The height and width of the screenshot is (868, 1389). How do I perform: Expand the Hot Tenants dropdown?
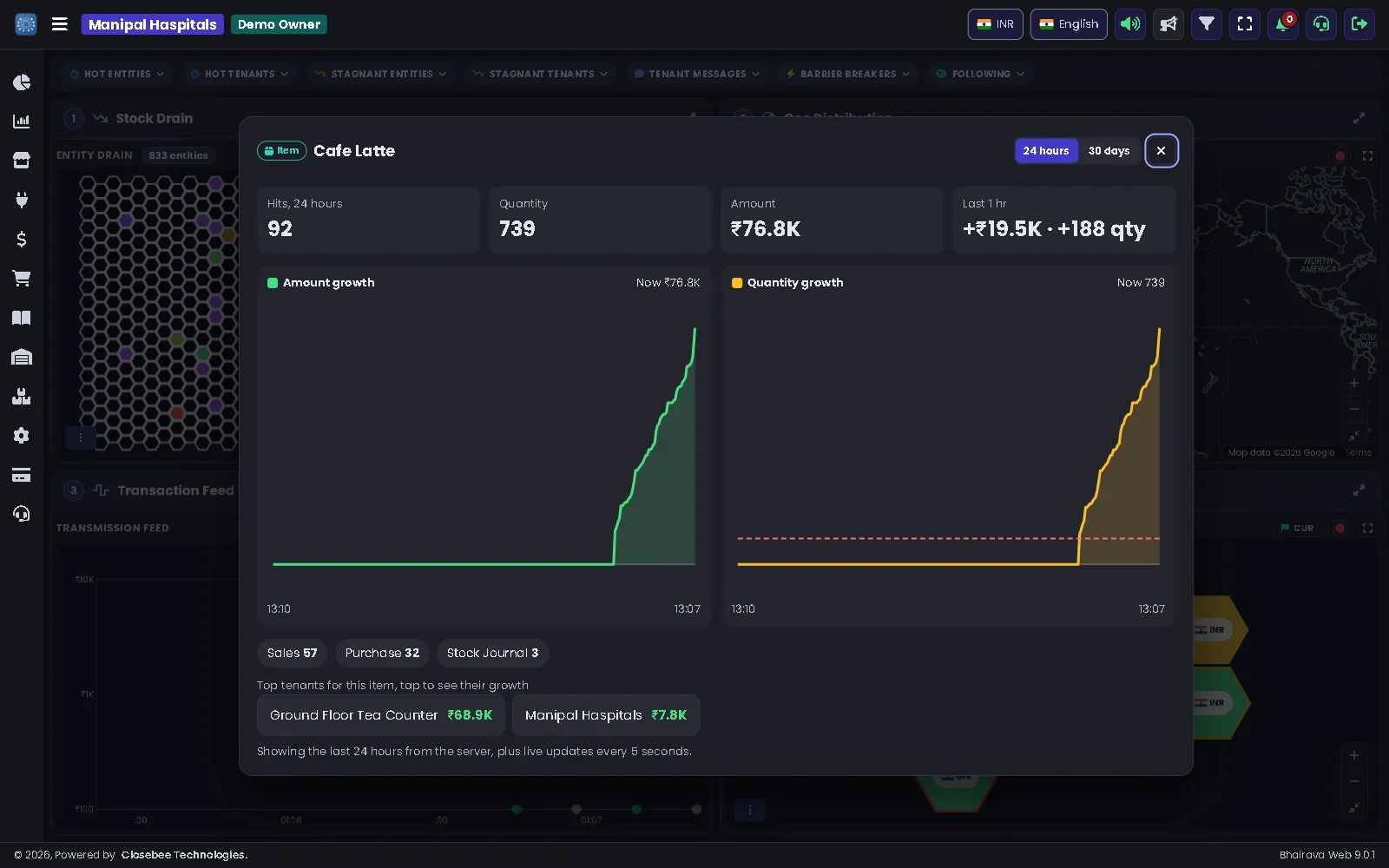click(239, 74)
